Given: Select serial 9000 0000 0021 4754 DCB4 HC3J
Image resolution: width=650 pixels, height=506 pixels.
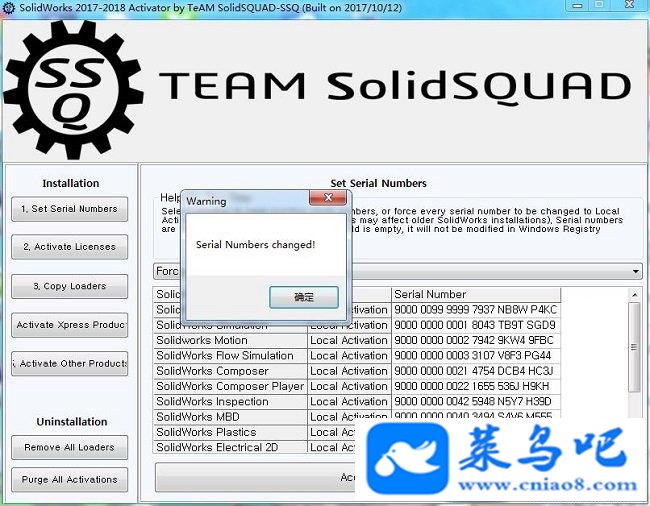Looking at the screenshot, I should [x=475, y=371].
